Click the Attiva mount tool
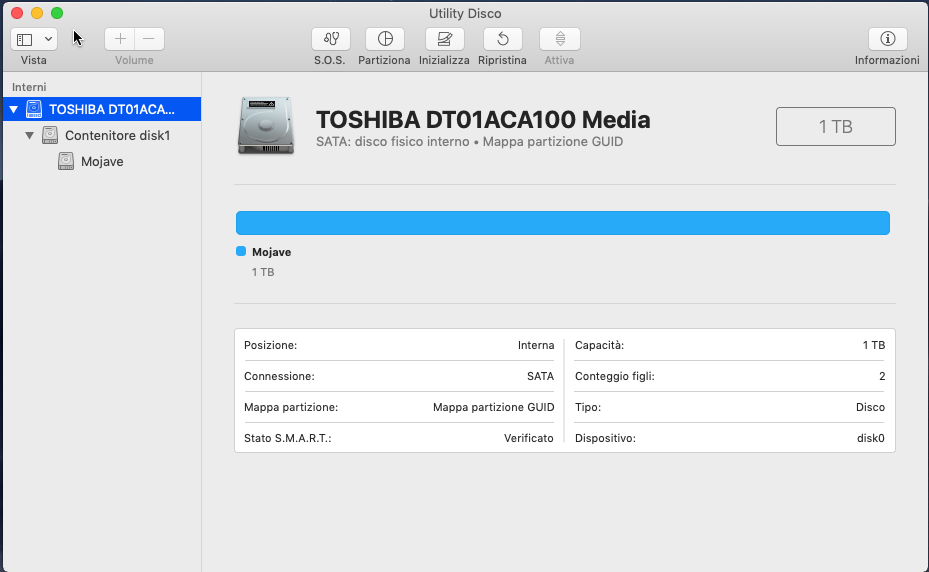Screen dimensions: 929x572 560,39
